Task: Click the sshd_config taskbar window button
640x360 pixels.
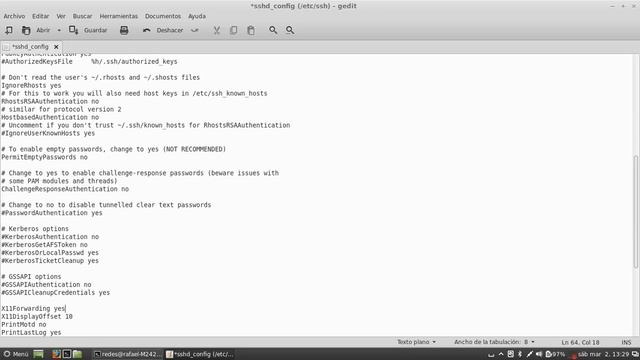Action: pos(200,354)
